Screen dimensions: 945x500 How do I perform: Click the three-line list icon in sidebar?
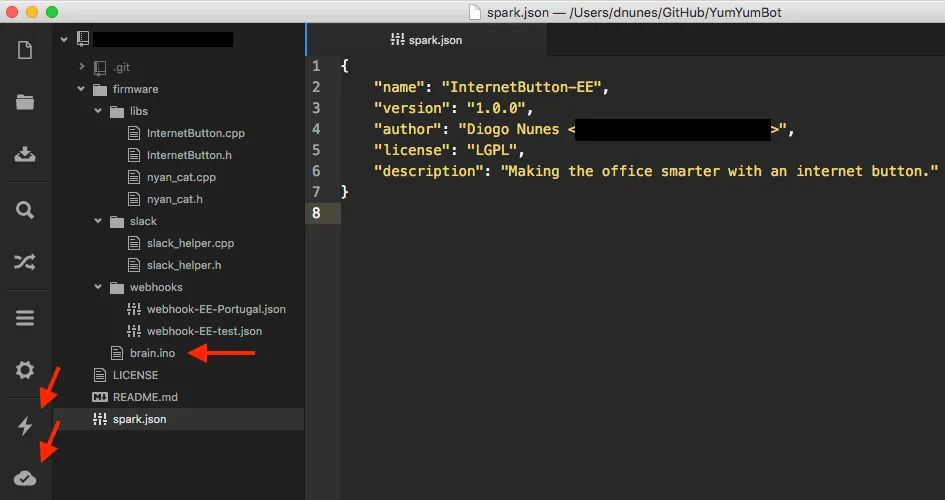click(25, 317)
